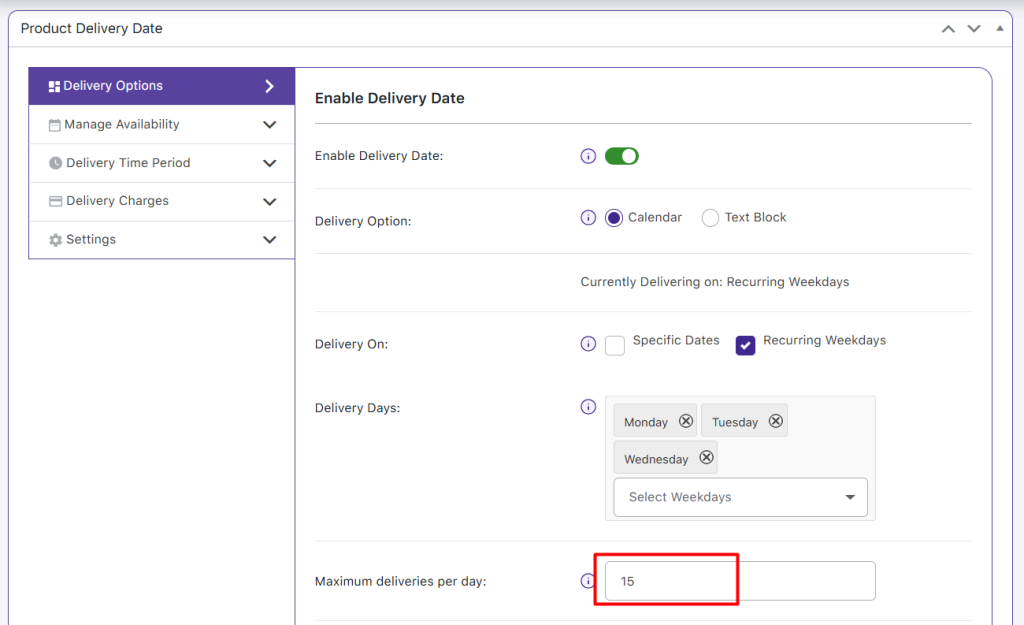Screen dimensions: 1024x625
Task: Click info icon next to Delivery Days
Action: click(x=588, y=408)
